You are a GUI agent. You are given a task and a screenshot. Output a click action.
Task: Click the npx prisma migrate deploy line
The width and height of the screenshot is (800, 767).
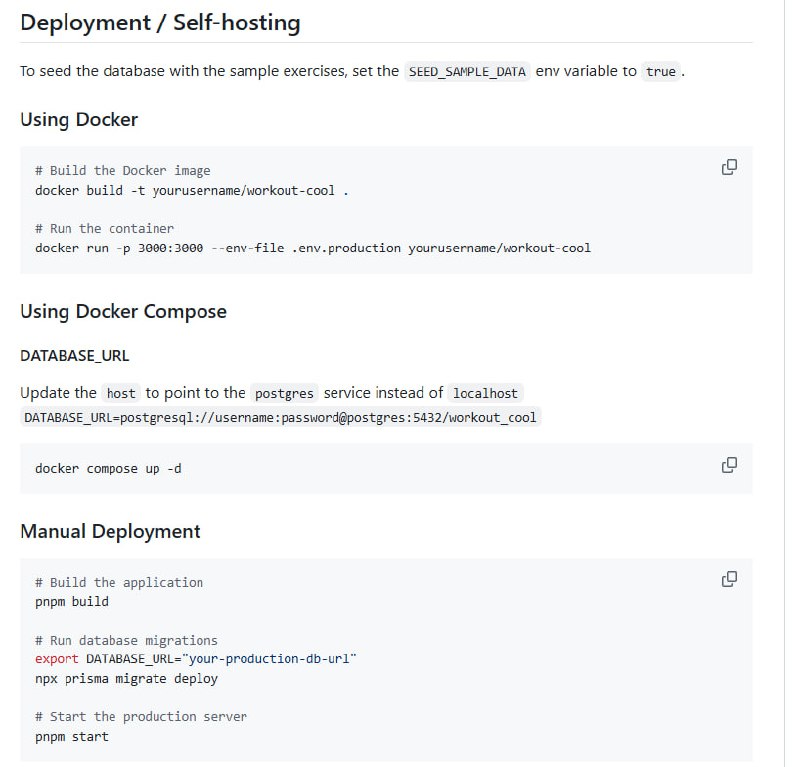click(x=126, y=678)
